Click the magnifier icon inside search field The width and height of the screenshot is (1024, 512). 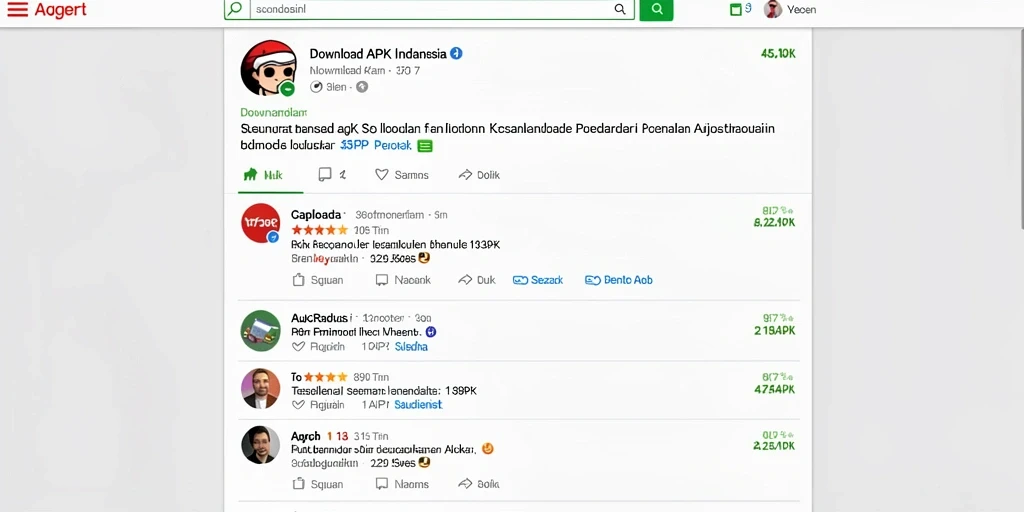point(620,9)
